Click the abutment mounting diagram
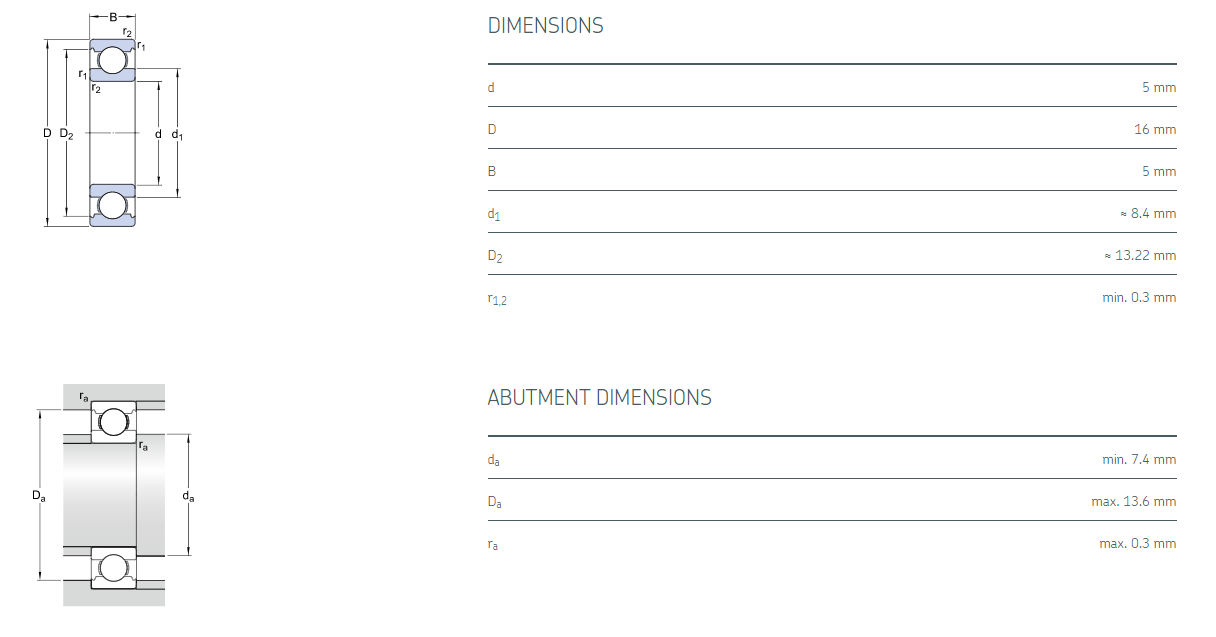Screen dimensions: 1216x637 [x=113, y=495]
